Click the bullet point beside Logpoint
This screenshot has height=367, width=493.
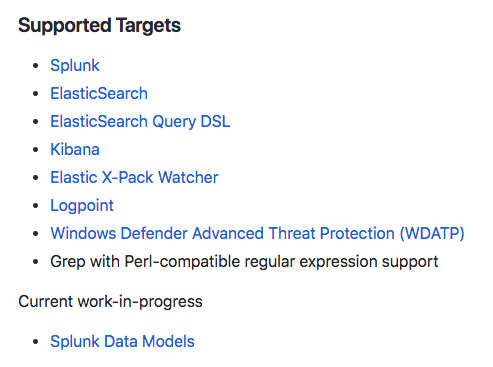coord(36,206)
